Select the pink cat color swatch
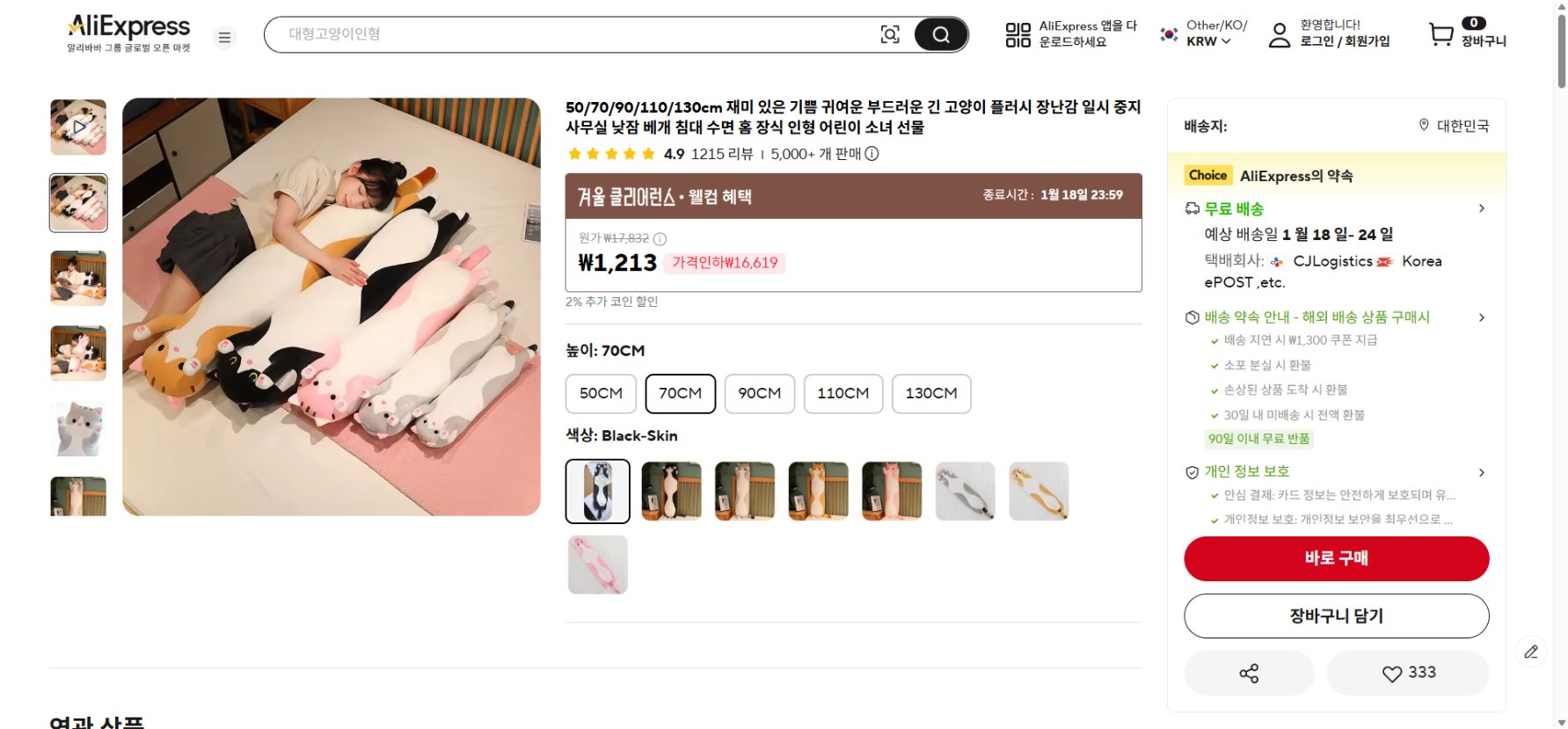The width and height of the screenshot is (1568, 729). tap(598, 565)
